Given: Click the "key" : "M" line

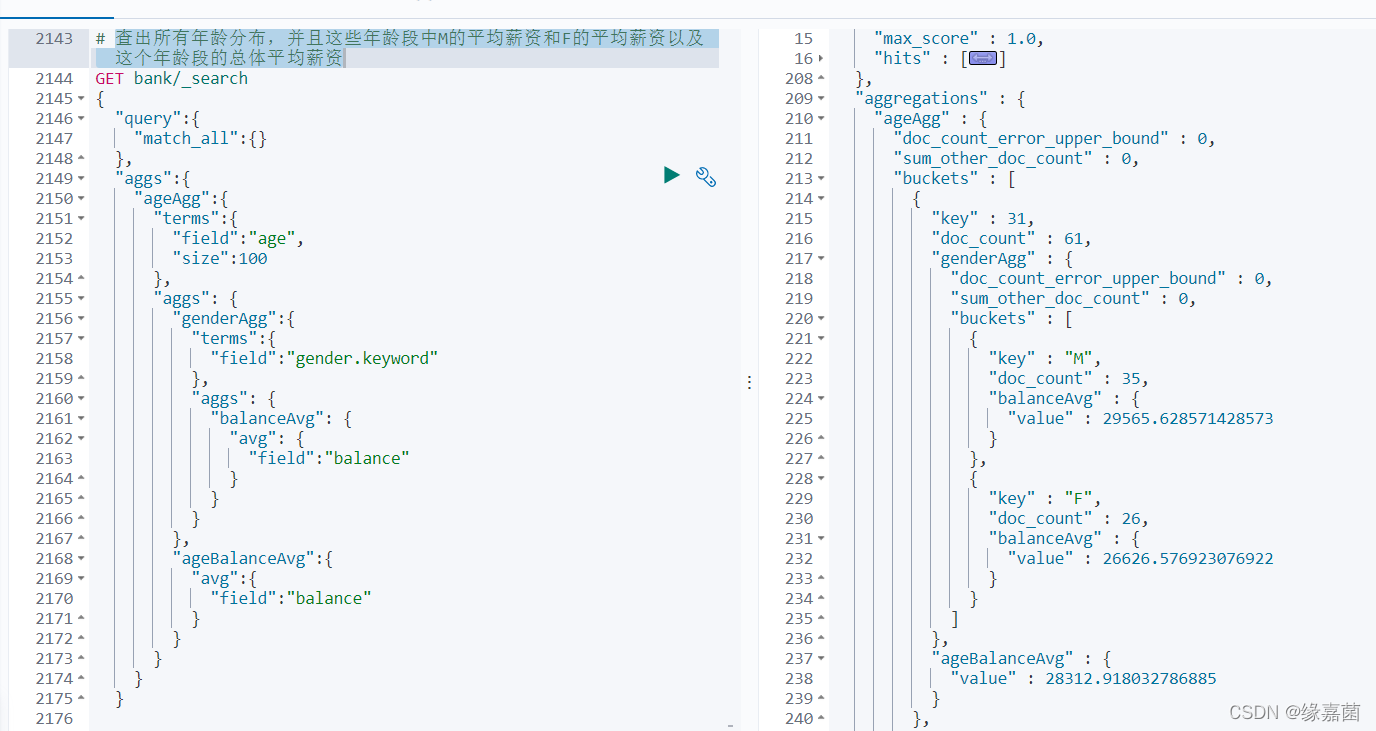Looking at the screenshot, I should [1045, 359].
